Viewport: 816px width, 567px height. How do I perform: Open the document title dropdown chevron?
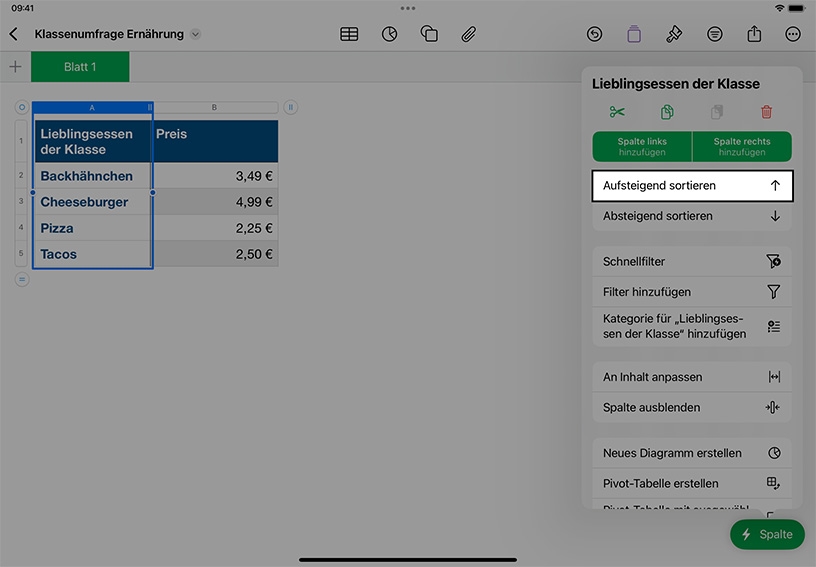point(195,34)
